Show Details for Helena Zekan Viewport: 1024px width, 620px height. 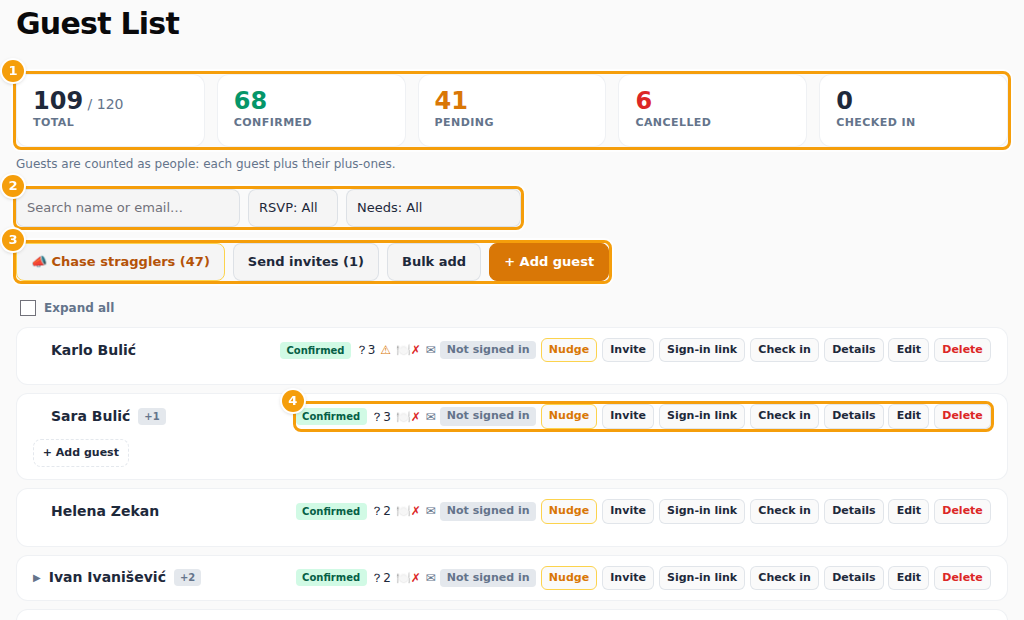(854, 511)
